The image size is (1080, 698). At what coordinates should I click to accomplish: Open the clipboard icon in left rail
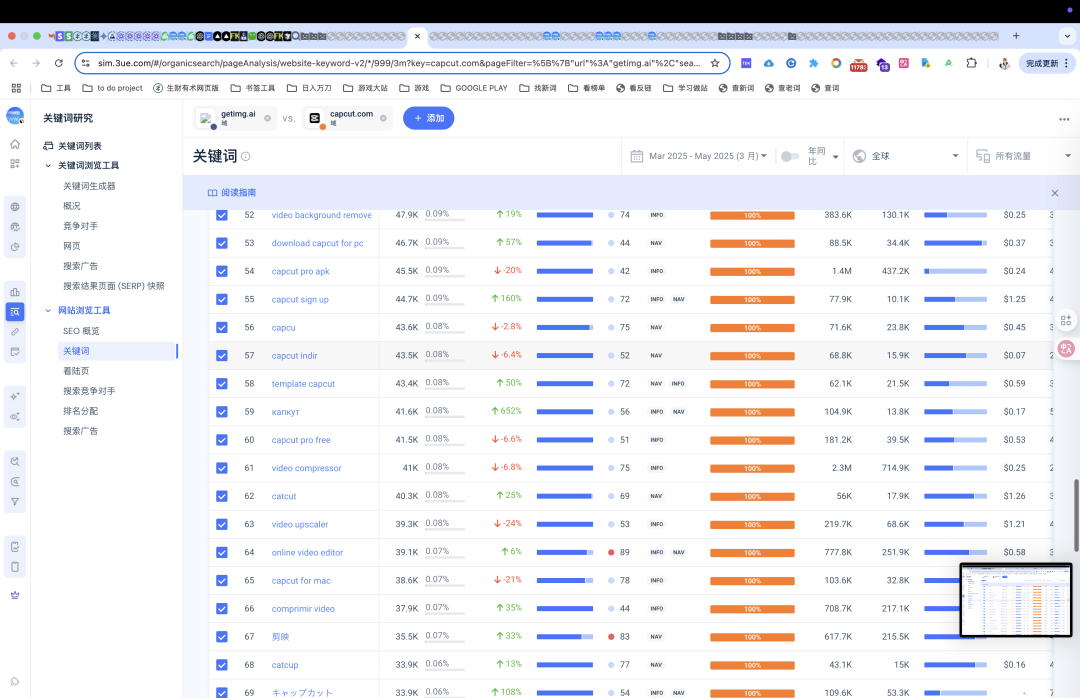15,567
